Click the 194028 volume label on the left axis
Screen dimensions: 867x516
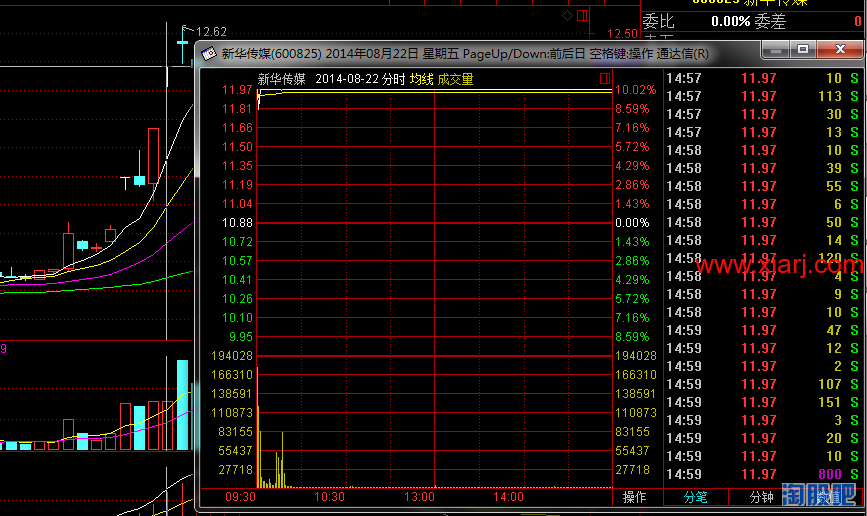(232, 356)
